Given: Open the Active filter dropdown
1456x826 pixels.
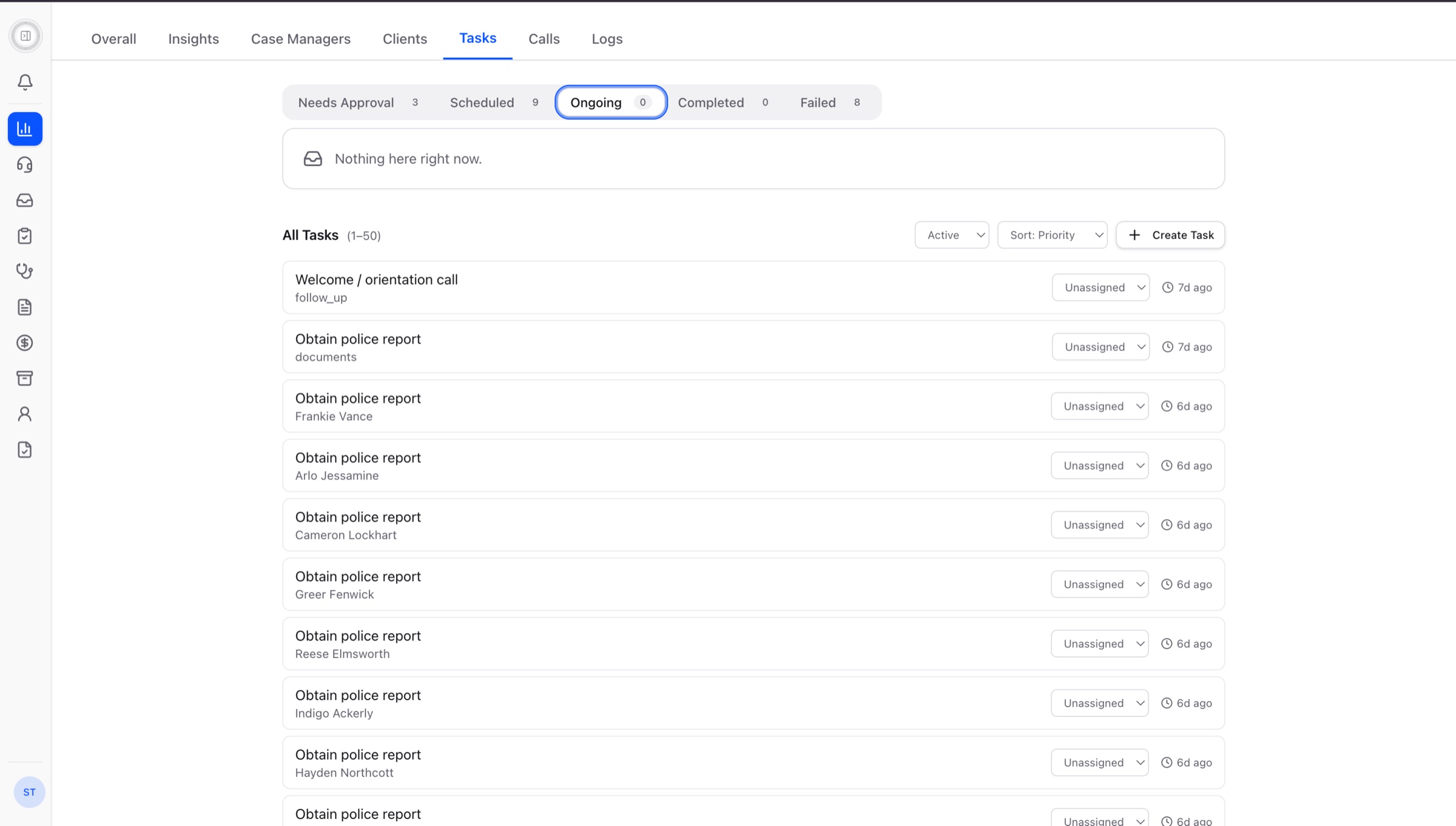Looking at the screenshot, I should point(952,235).
